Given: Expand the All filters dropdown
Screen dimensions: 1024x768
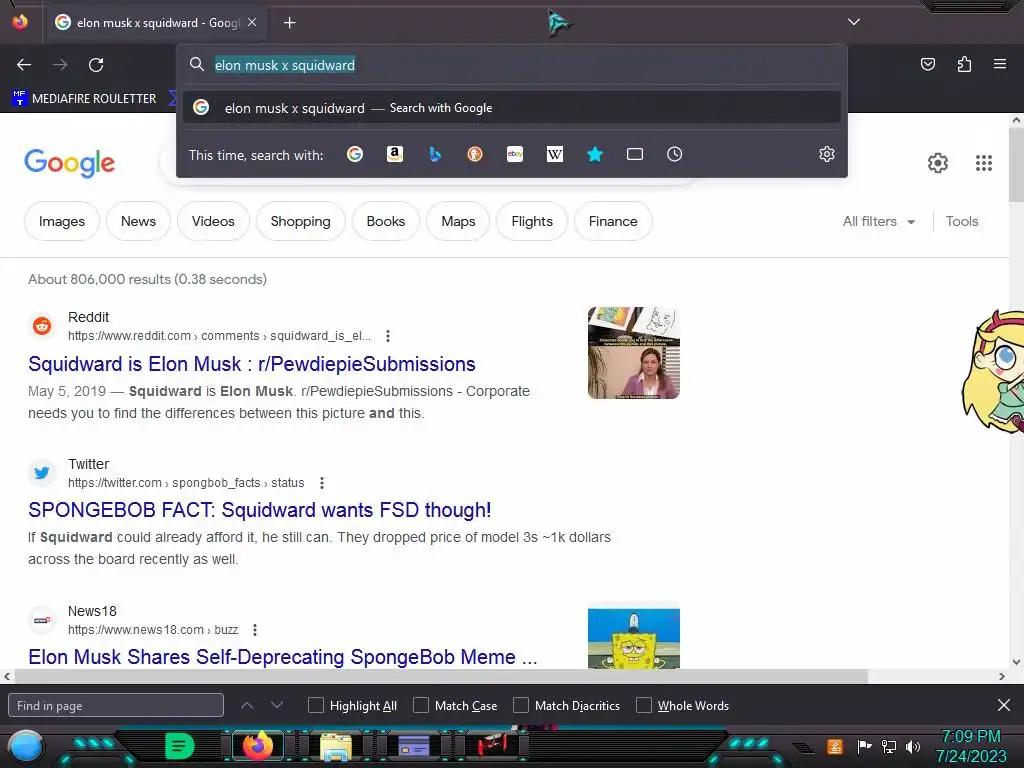Looking at the screenshot, I should (x=878, y=221).
